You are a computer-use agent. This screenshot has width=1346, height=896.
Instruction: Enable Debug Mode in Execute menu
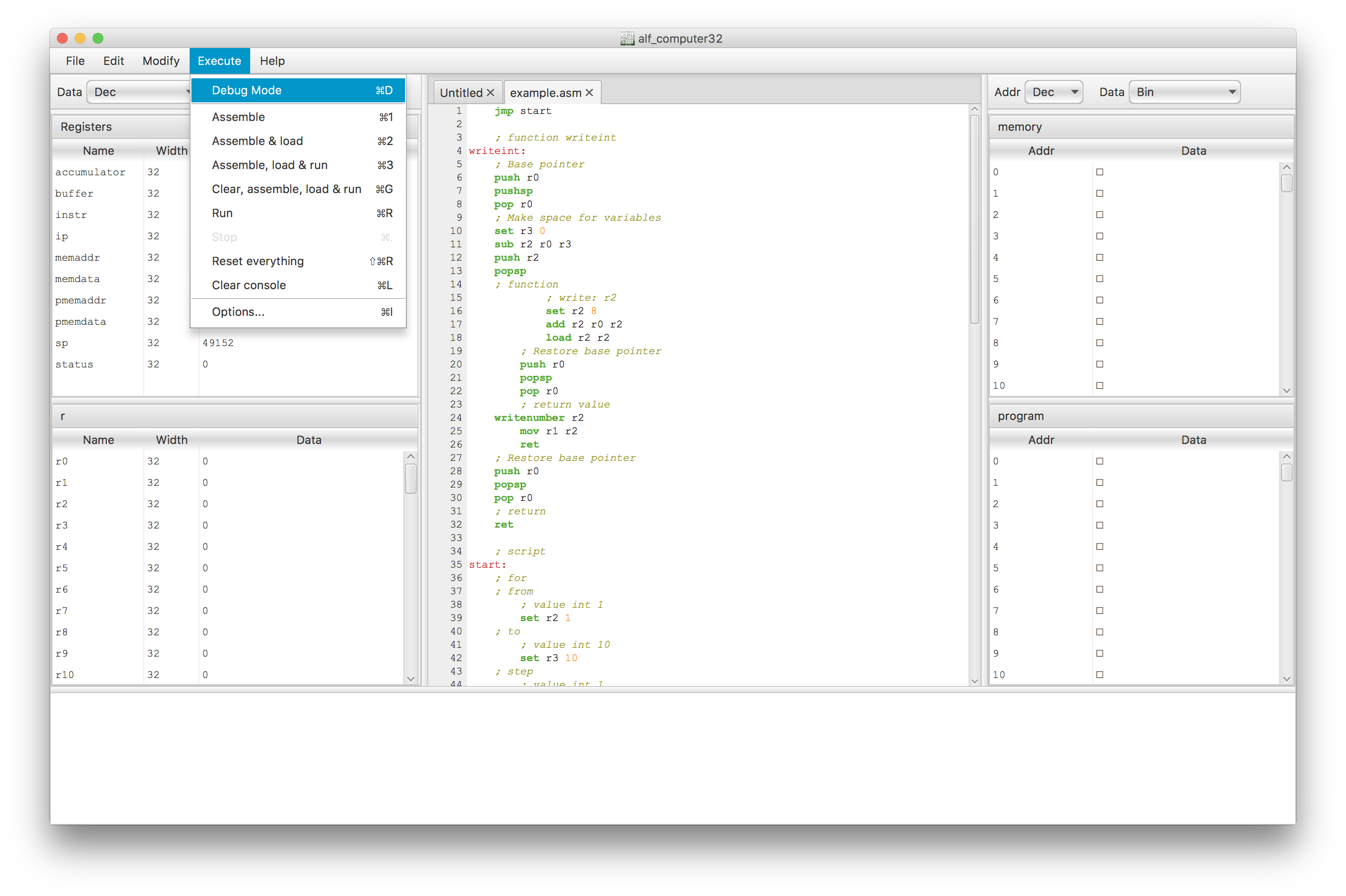(298, 90)
